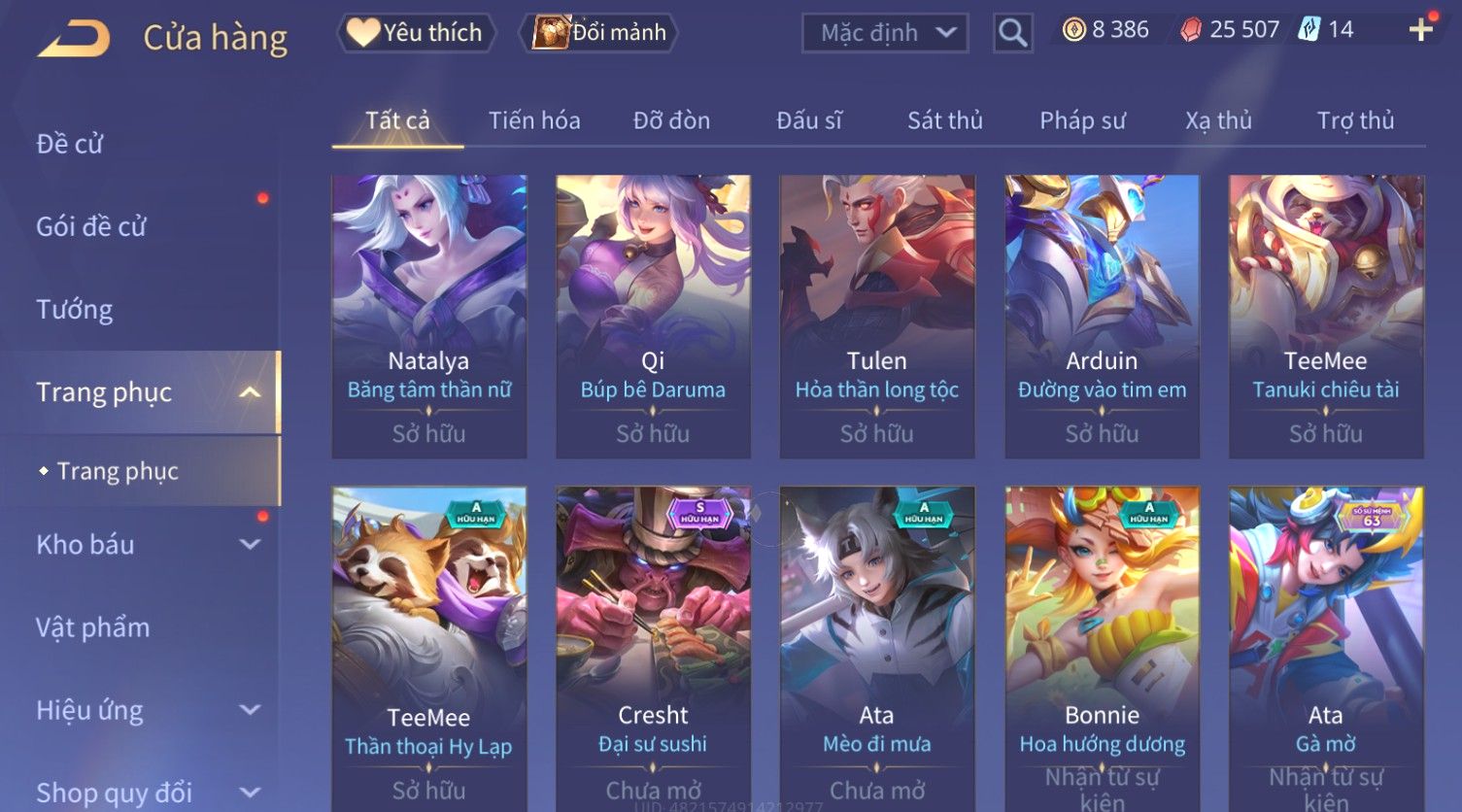Viewport: 1462px width, 812px height.
Task: Expand the Hiệu ứng sidebar section
Action: click(x=250, y=710)
